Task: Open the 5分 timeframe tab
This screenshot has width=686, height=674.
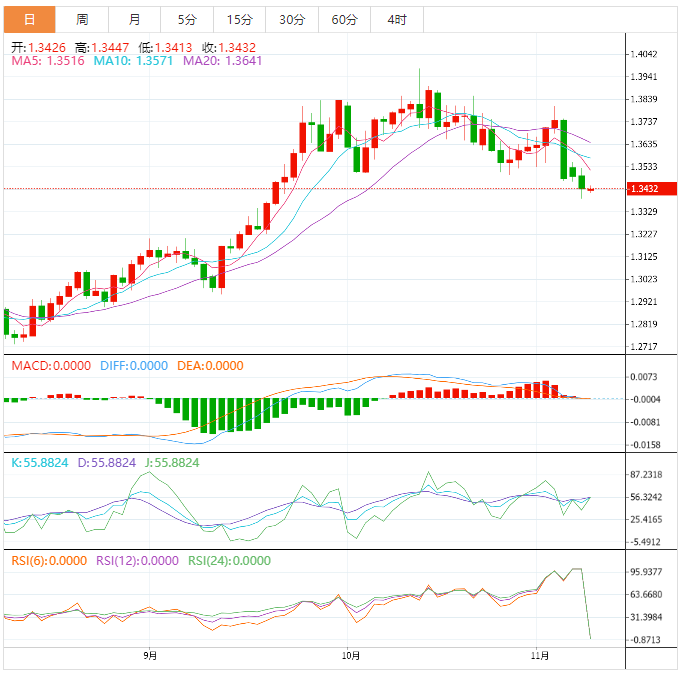Action: [x=187, y=20]
